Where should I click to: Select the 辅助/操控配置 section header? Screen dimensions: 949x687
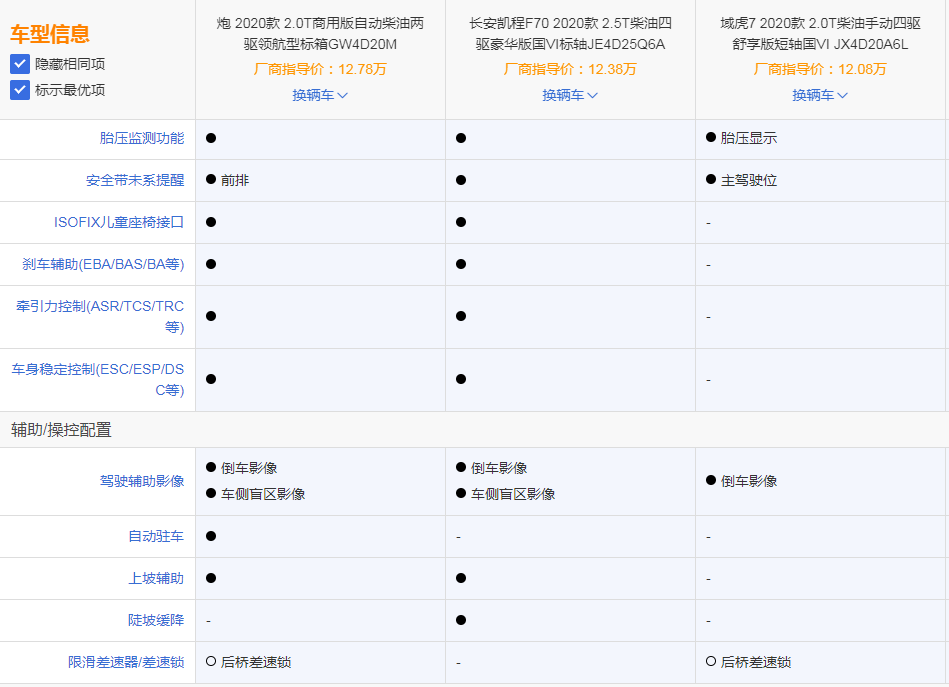coord(61,430)
